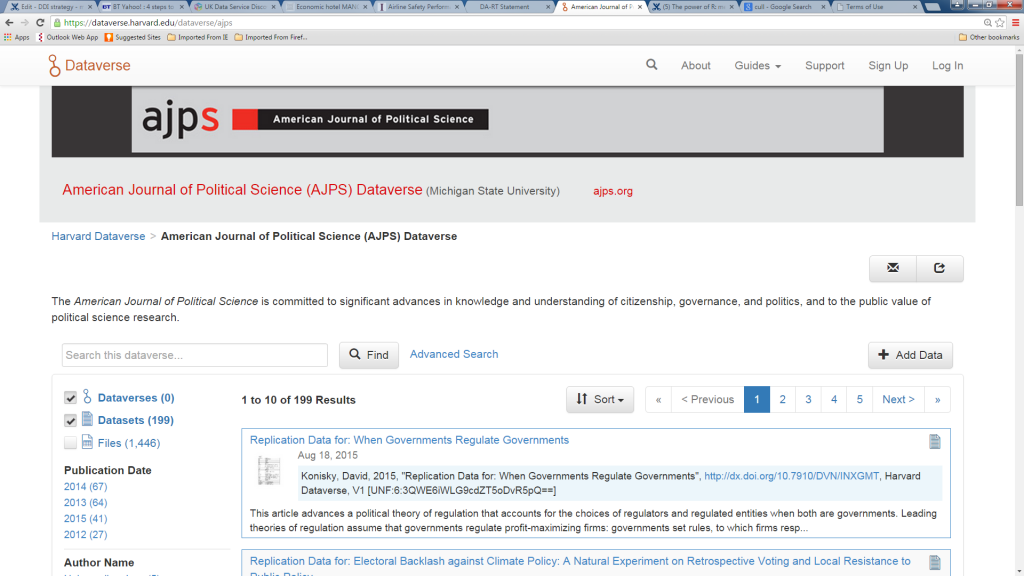Open Imported From IE bookmark folder
Image resolution: width=1024 pixels, height=576 pixels.
pyautogui.click(x=198, y=37)
